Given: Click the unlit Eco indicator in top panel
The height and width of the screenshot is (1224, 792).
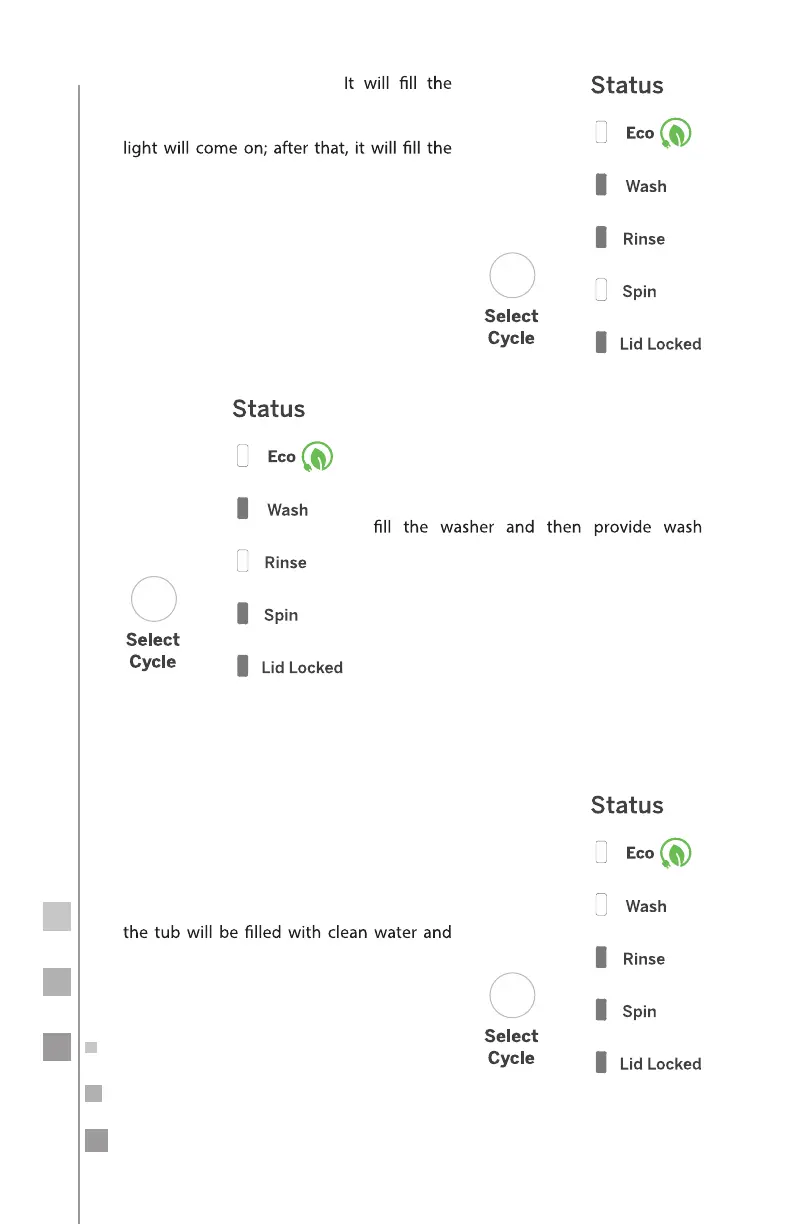Looking at the screenshot, I should 601,132.
